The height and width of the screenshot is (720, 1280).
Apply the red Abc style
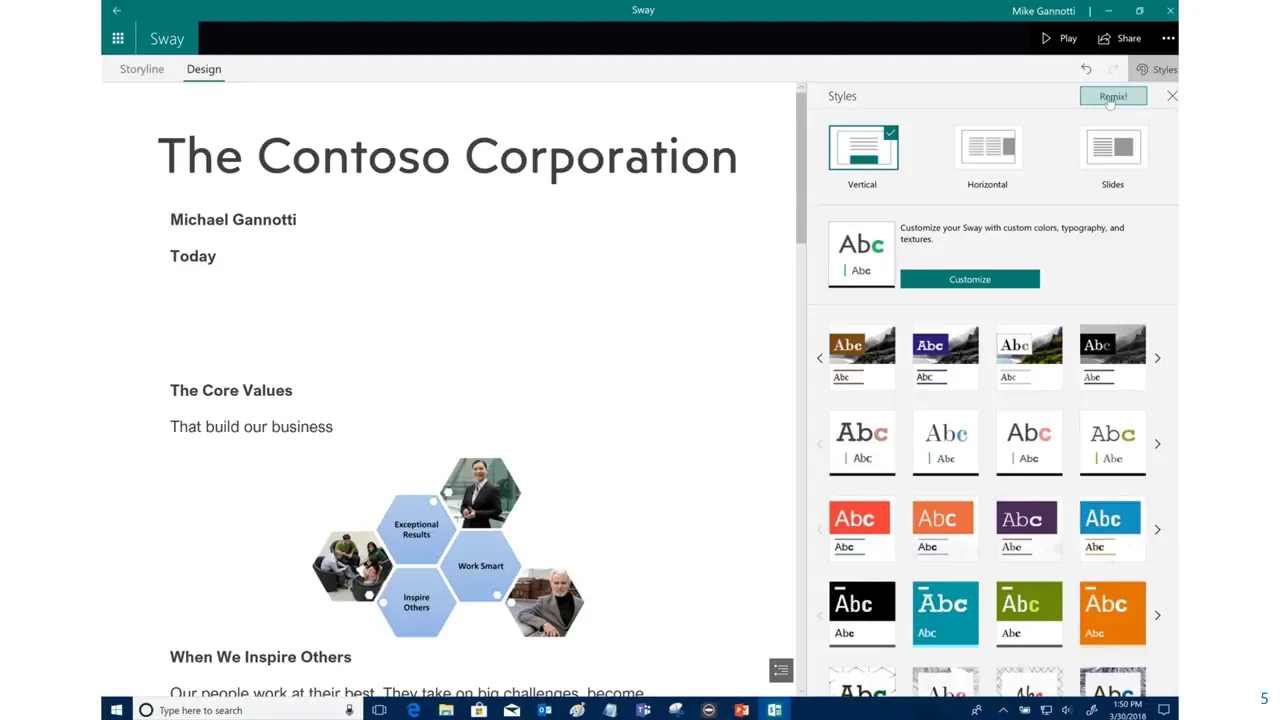click(862, 529)
